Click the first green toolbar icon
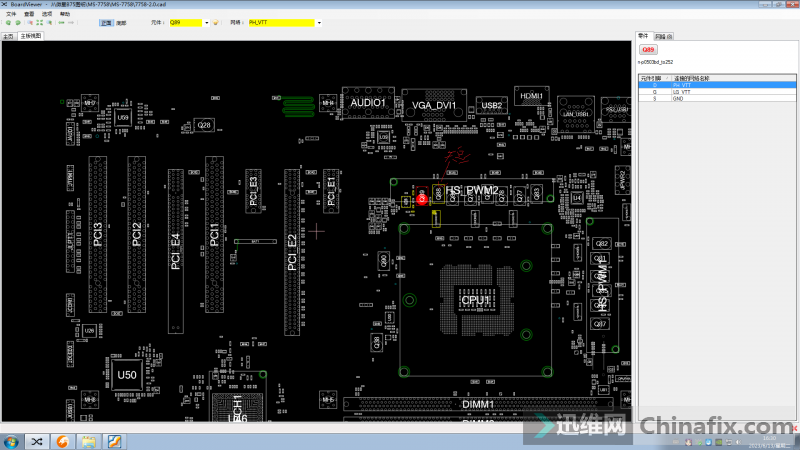This screenshot has width=800, height=450. click(8, 21)
